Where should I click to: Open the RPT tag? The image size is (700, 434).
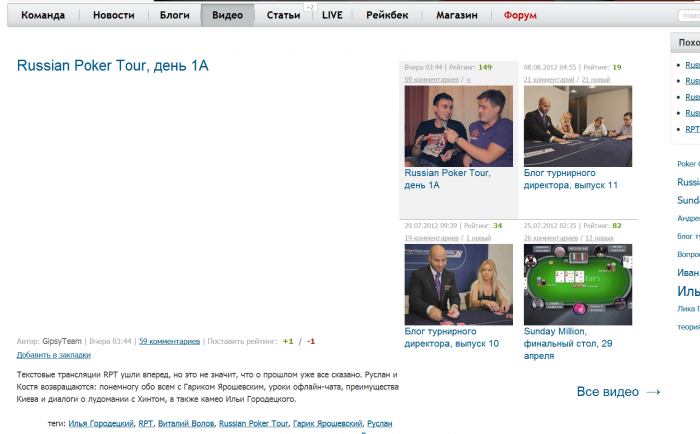[x=146, y=423]
